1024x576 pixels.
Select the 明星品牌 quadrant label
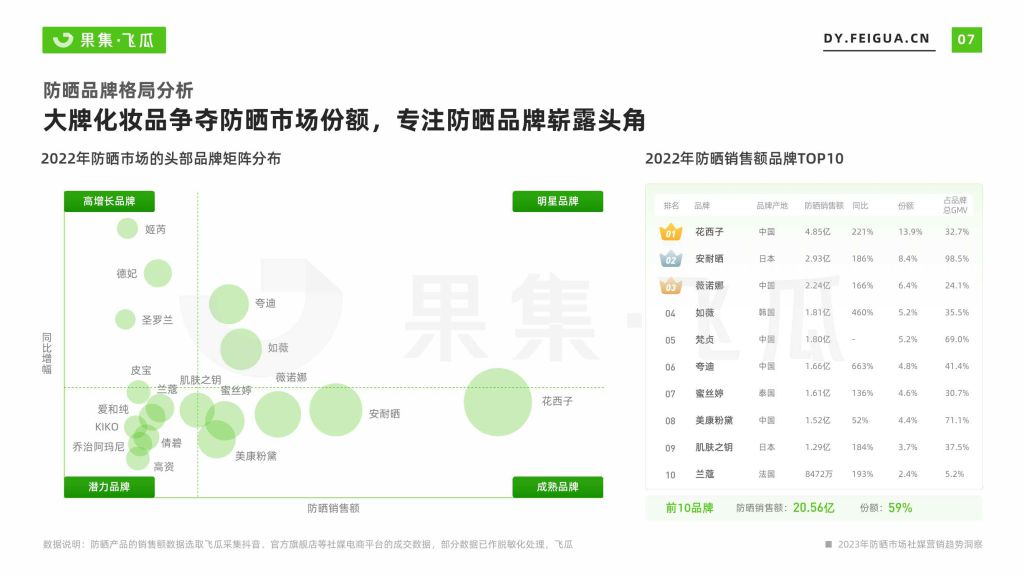pyautogui.click(x=558, y=201)
